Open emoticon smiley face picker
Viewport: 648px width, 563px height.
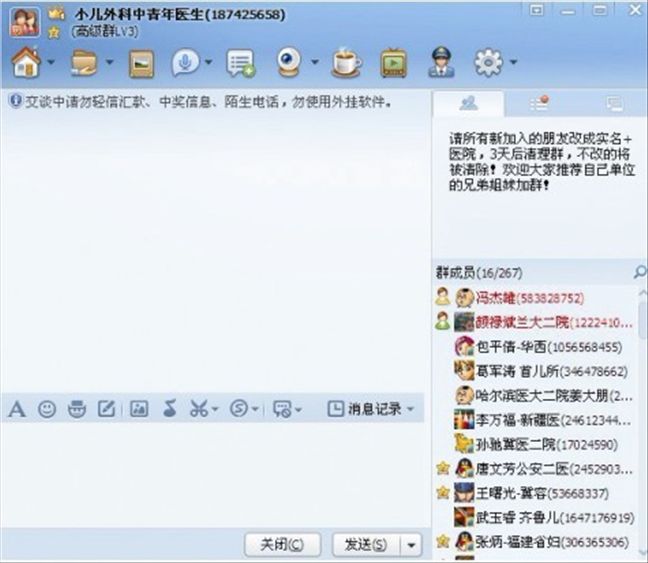pyautogui.click(x=47, y=409)
